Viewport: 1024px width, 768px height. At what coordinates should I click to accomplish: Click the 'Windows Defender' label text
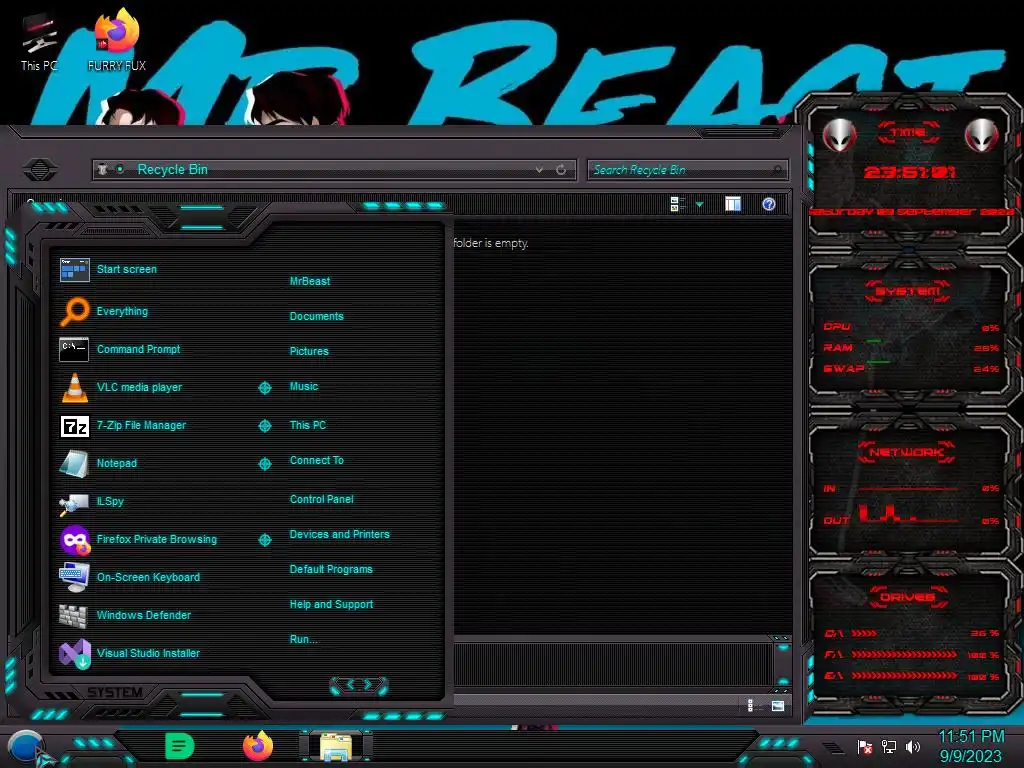(x=144, y=615)
